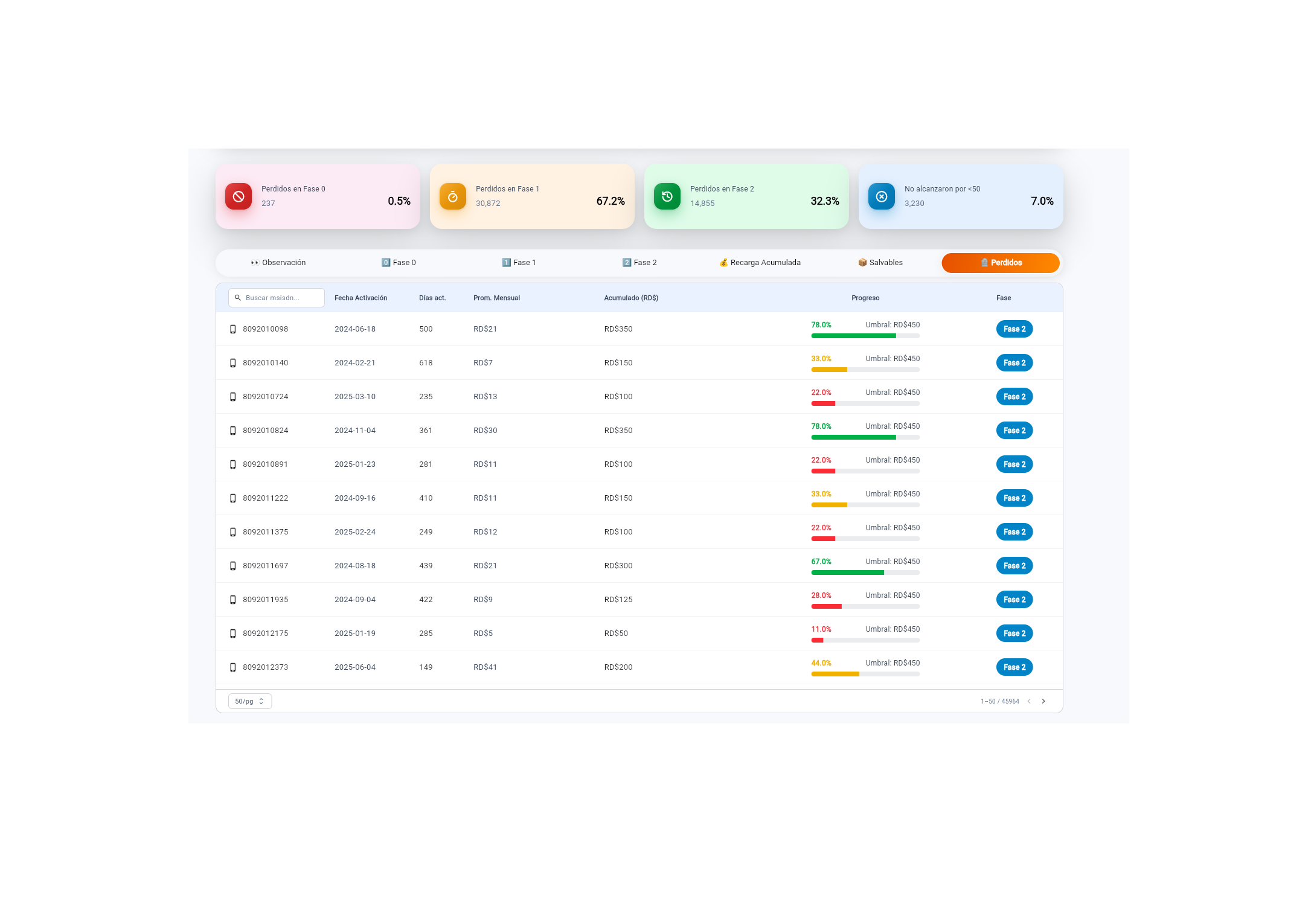Click the search magnifier icon in Buscar msisdn field
This screenshot has height=924, width=1314.
pyautogui.click(x=238, y=298)
